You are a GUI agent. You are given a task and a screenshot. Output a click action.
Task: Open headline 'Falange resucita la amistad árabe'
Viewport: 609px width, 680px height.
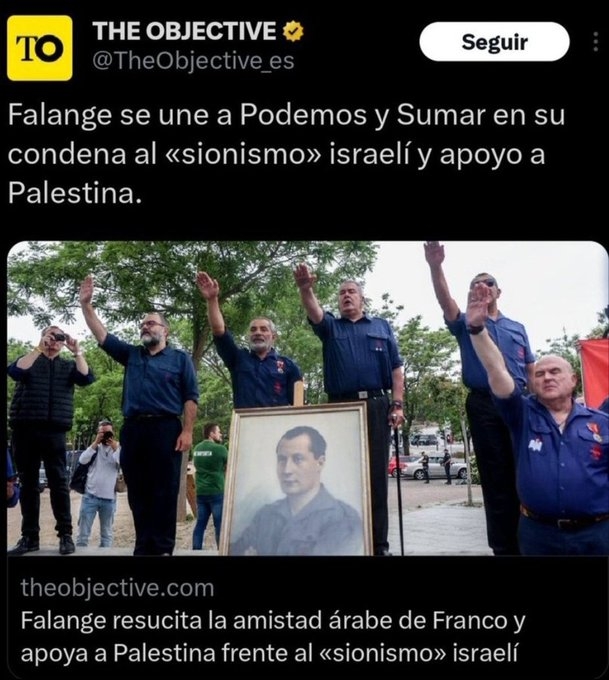click(273, 637)
